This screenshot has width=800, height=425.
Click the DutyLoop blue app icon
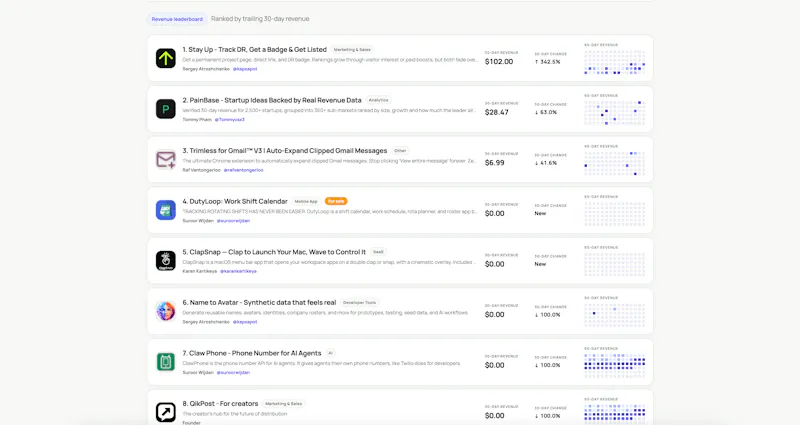coord(166,210)
